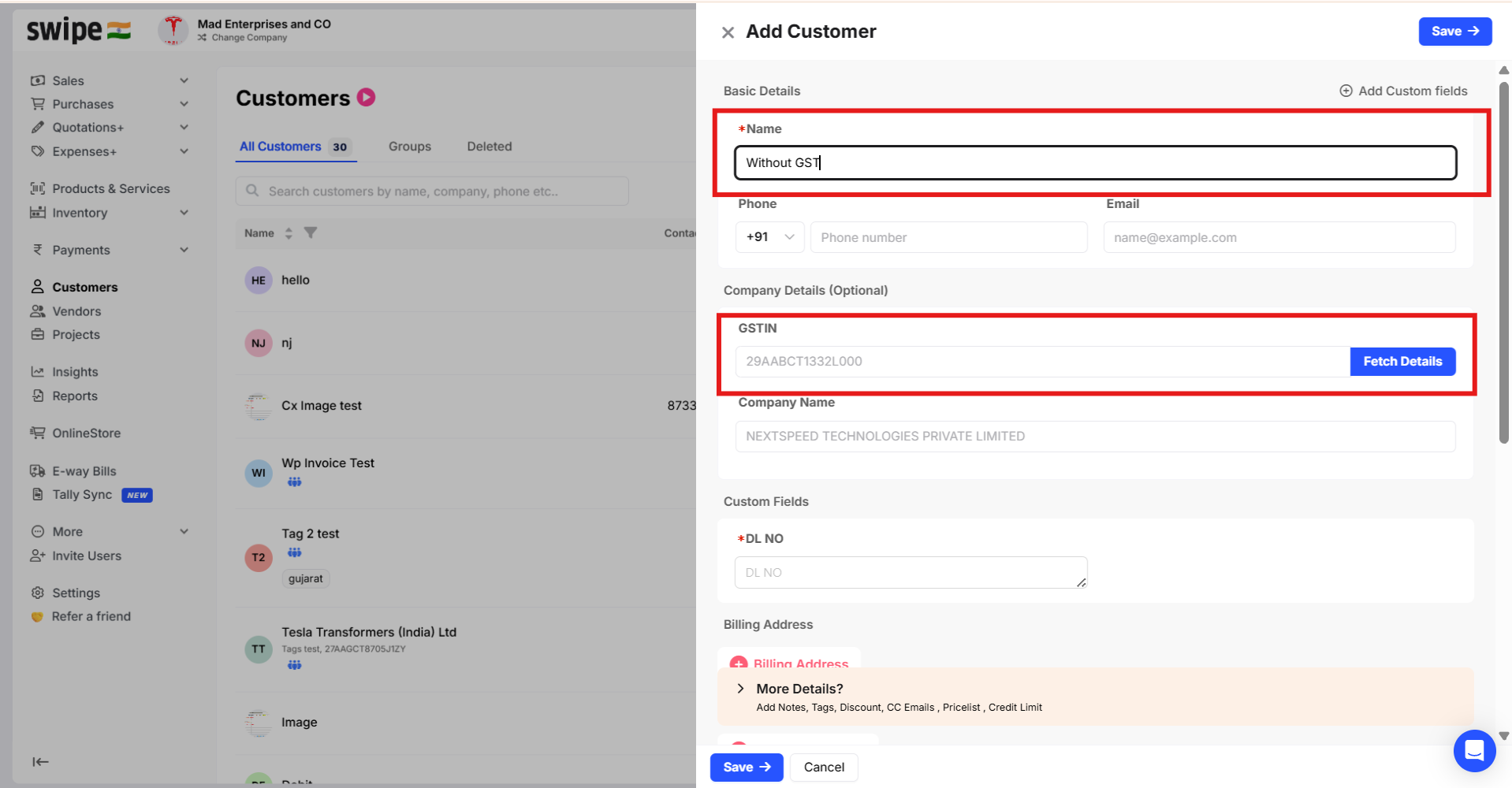Open the +91 country code dropdown
The width and height of the screenshot is (1512, 788).
[769, 237]
